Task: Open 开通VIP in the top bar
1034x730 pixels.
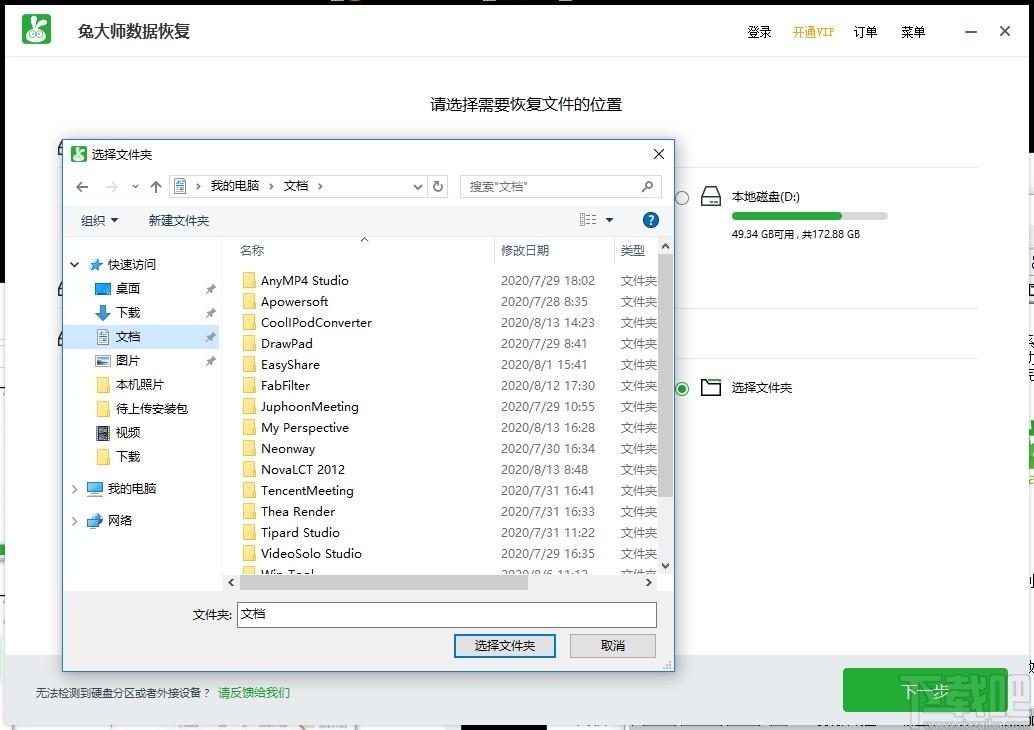Action: pos(813,32)
